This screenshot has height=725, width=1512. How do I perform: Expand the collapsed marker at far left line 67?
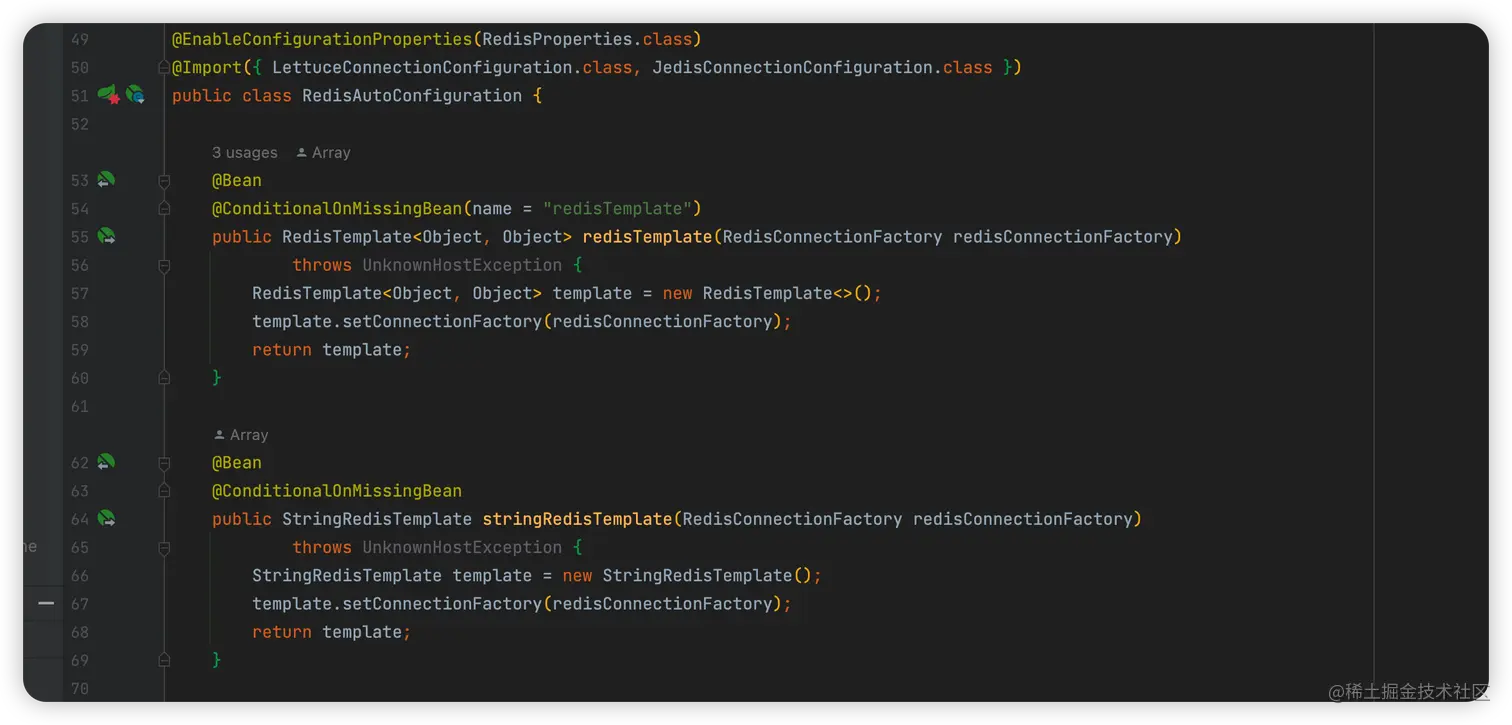click(x=45, y=603)
